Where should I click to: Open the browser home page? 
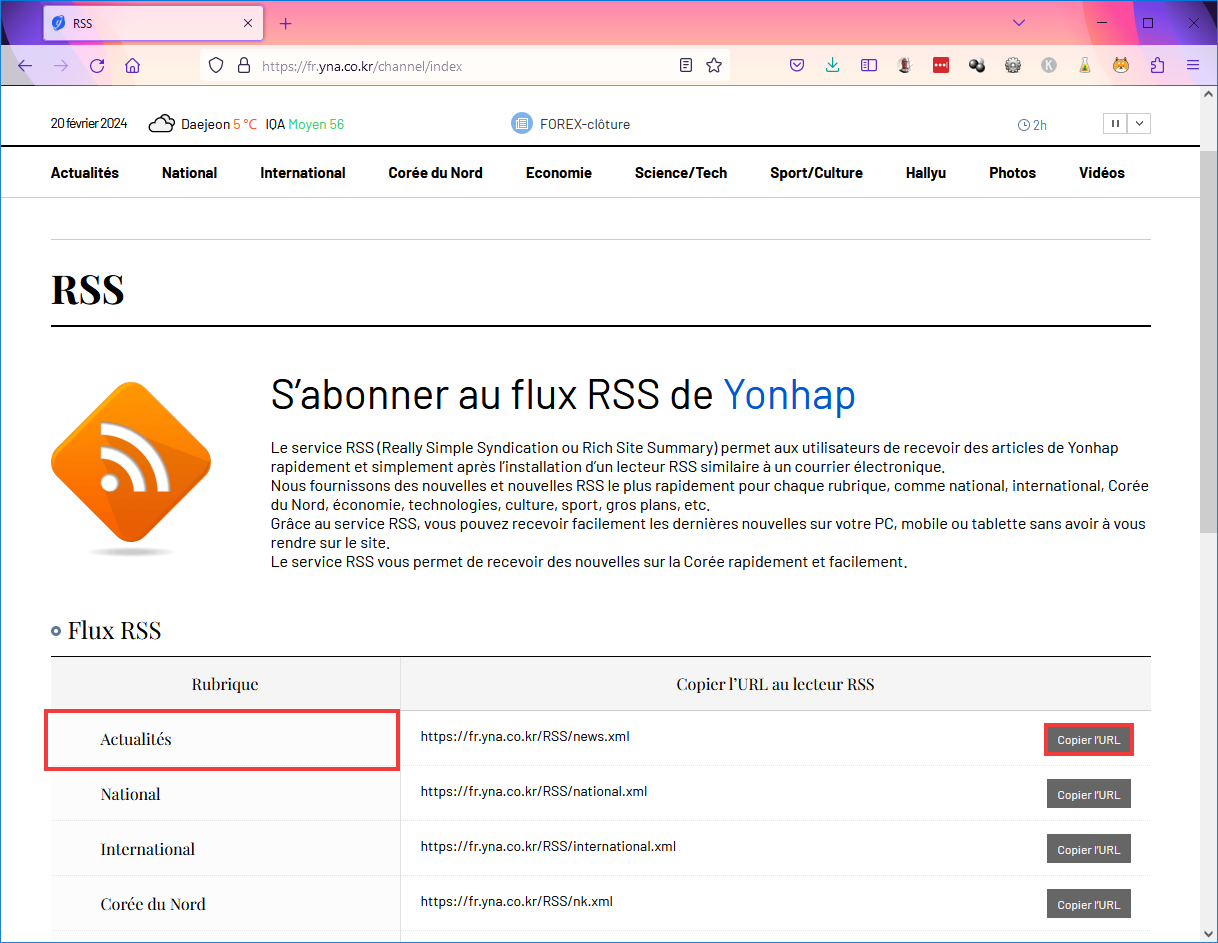click(x=132, y=66)
